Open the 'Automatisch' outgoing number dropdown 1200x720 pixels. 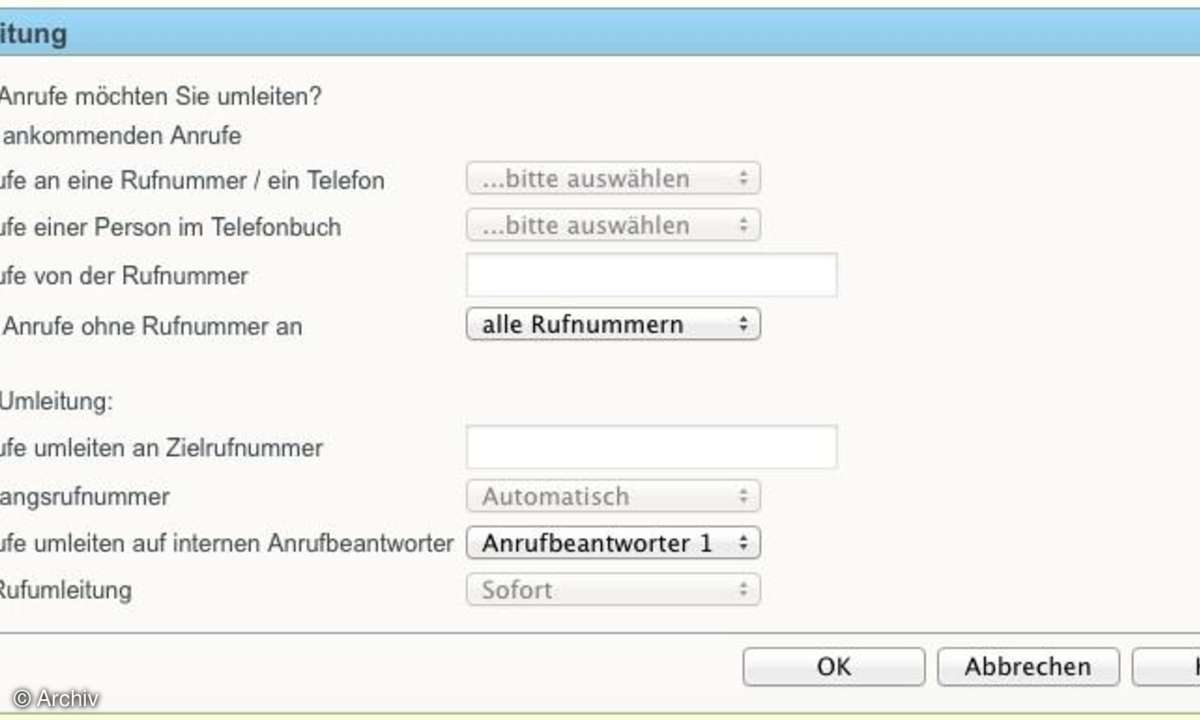click(613, 496)
